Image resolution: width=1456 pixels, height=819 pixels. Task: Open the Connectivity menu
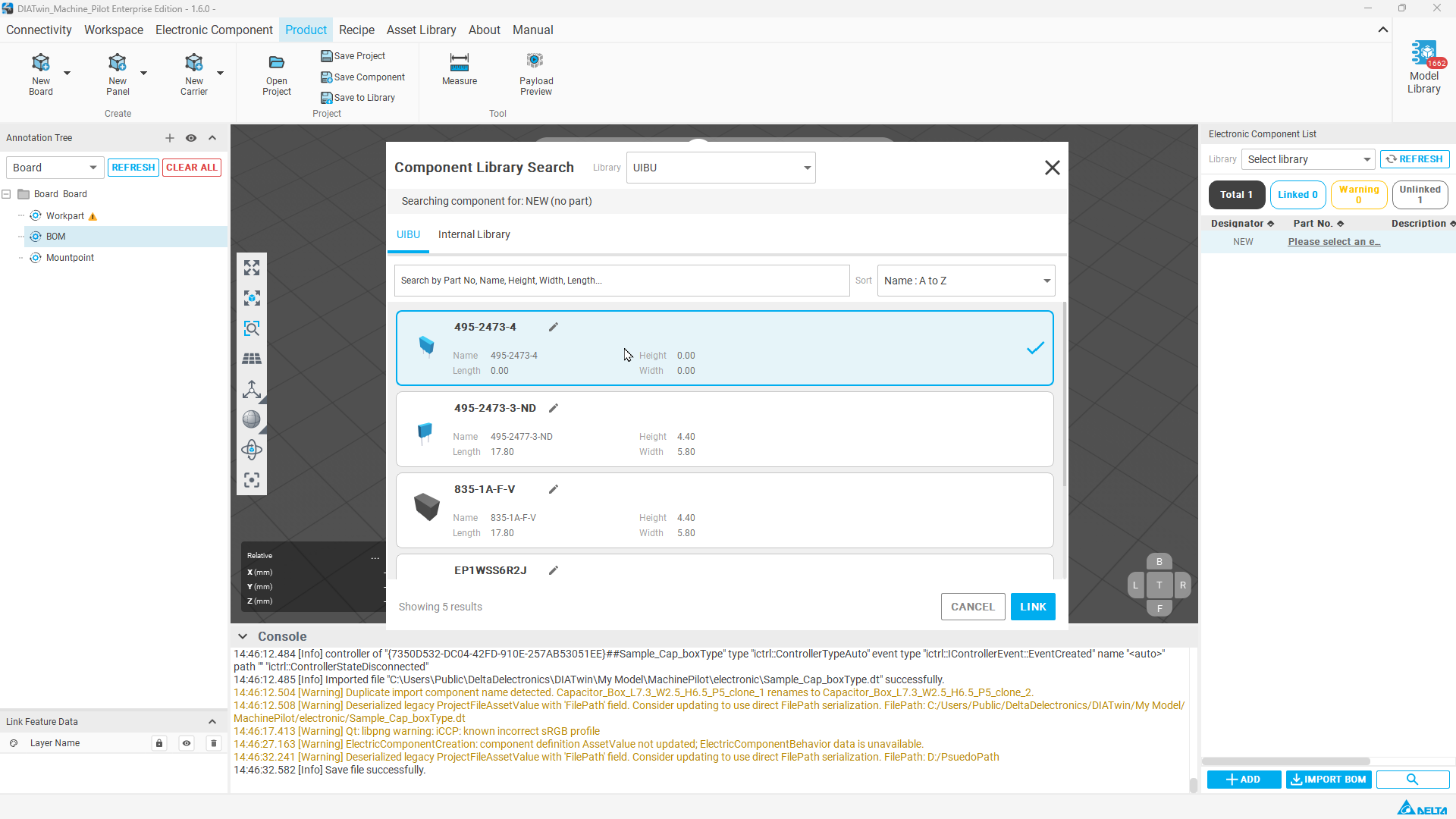coord(39,30)
